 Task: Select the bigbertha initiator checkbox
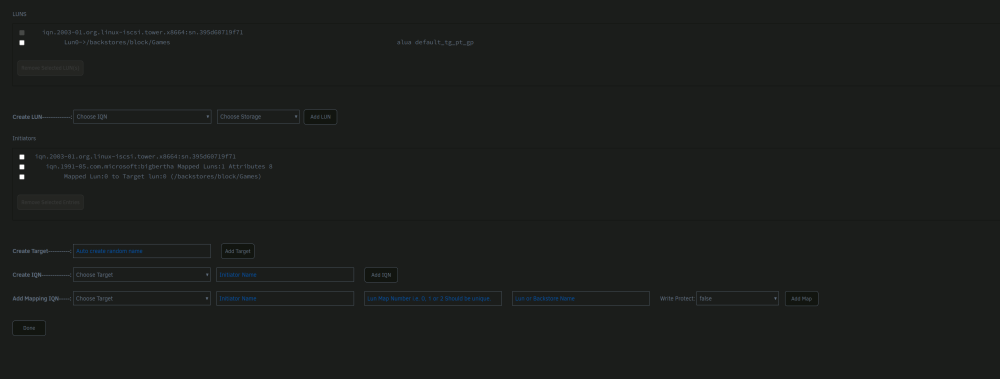tap(22, 167)
